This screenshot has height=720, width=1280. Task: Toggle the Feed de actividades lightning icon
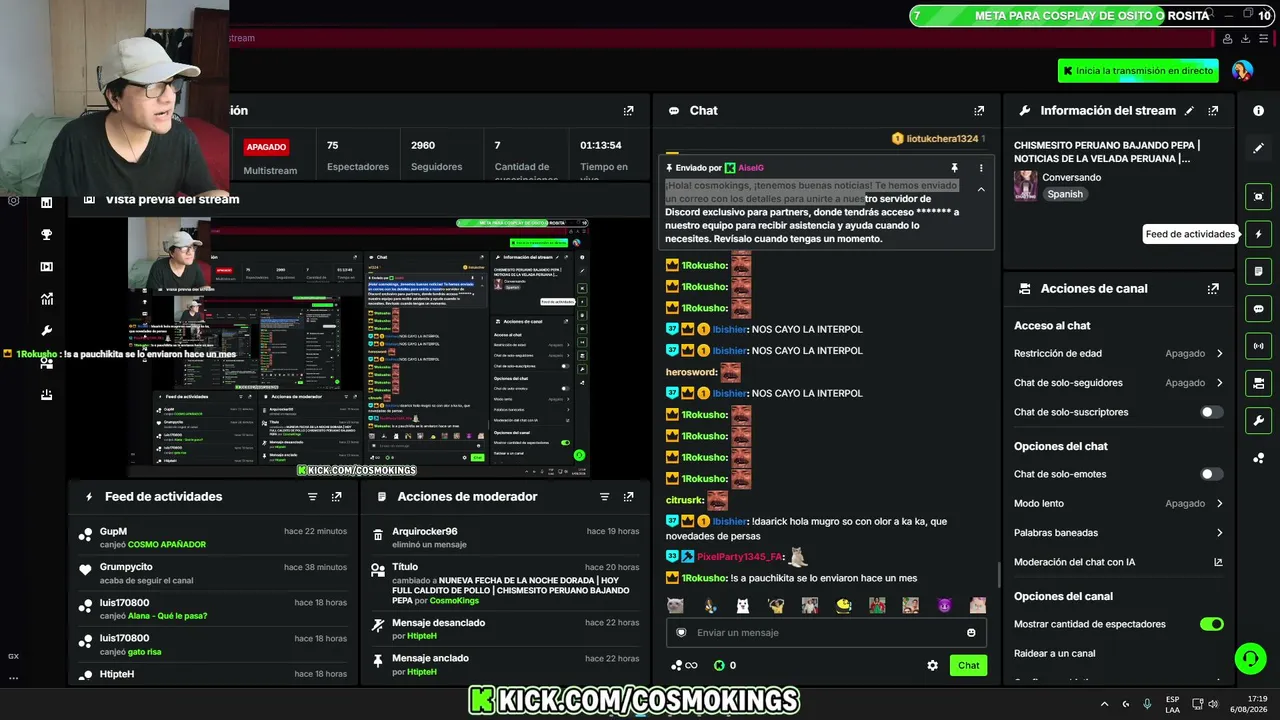pyautogui.click(x=1258, y=234)
